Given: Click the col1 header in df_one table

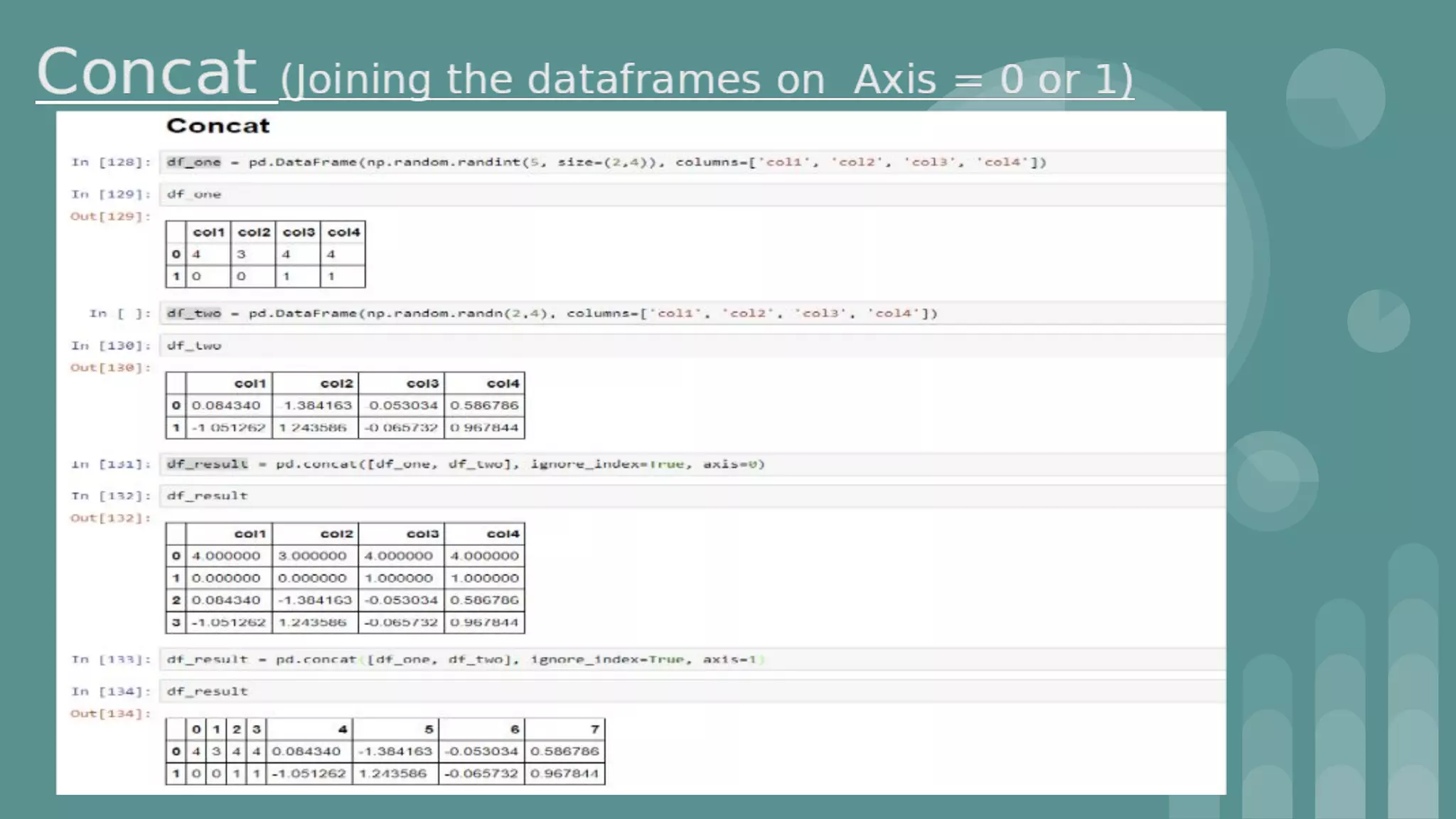Looking at the screenshot, I should tap(208, 232).
